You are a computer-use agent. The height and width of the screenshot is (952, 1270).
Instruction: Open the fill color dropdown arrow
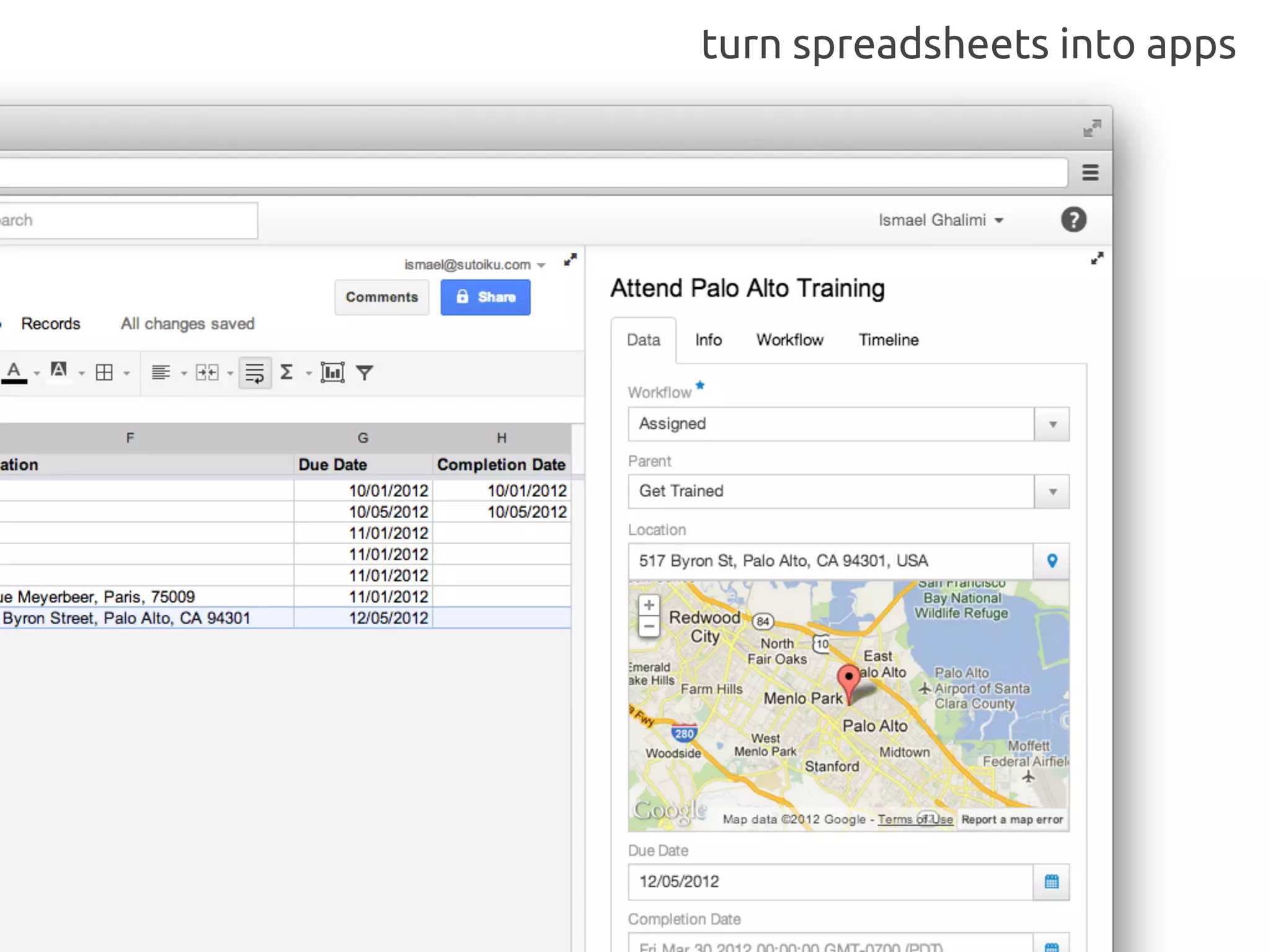(x=81, y=374)
